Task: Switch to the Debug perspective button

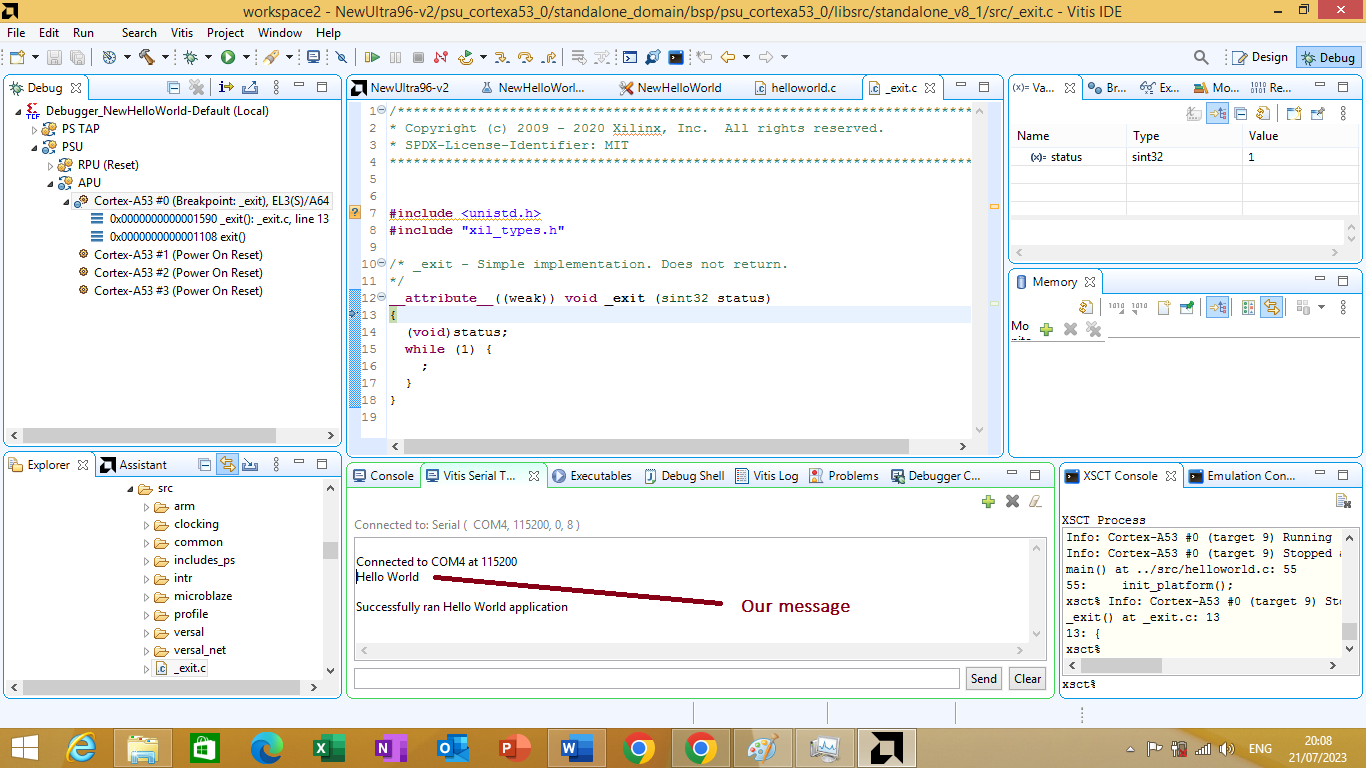Action: click(1328, 57)
